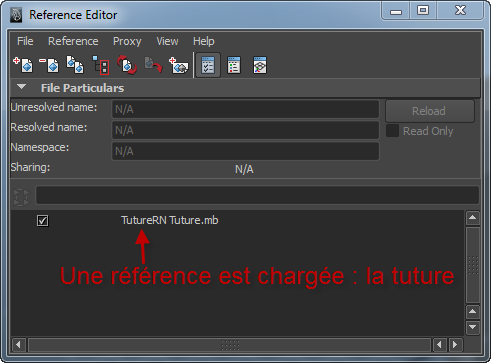
Task: Minimize the Reference Editor window
Action: 396,11
